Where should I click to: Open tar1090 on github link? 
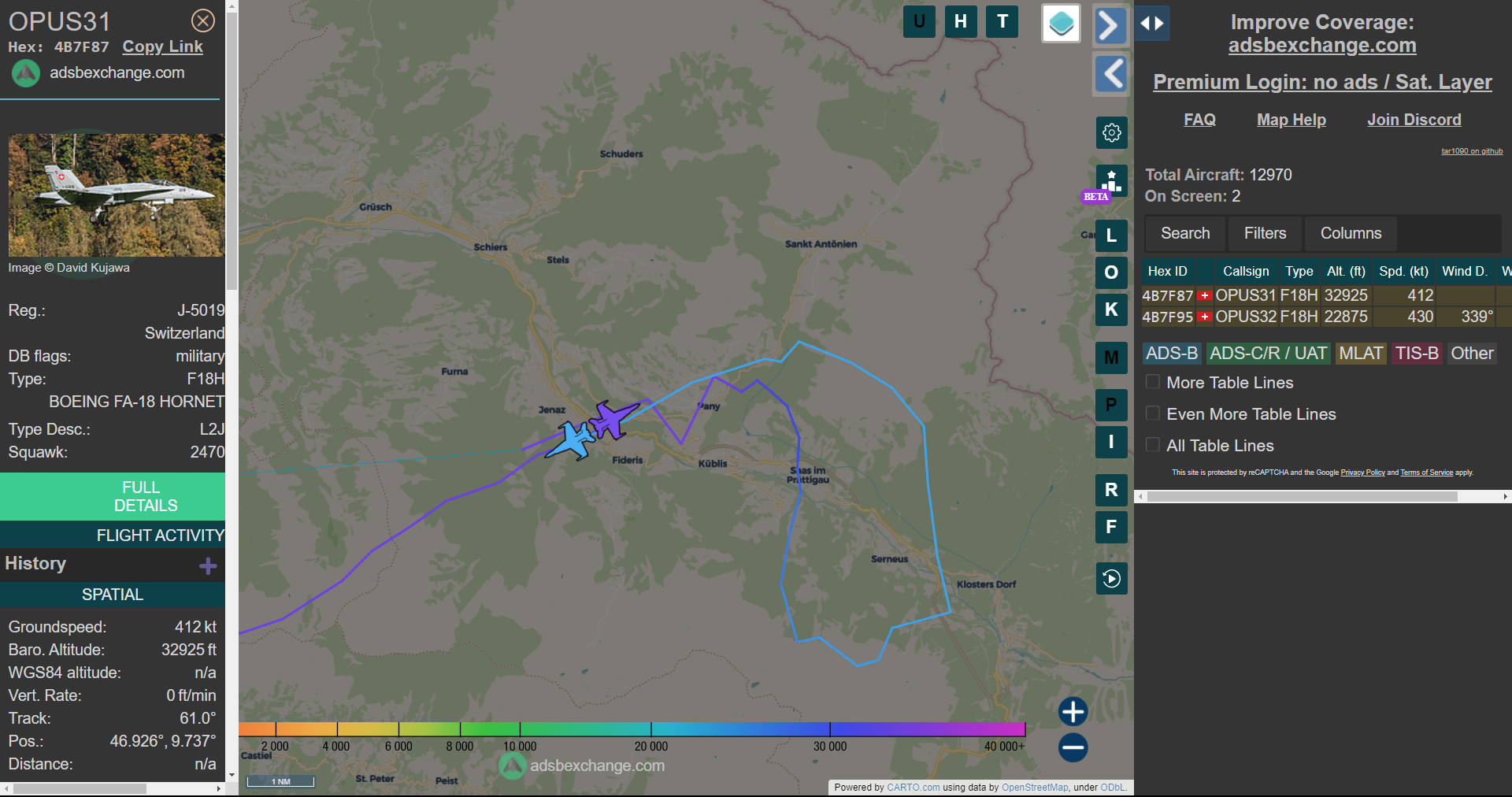pyautogui.click(x=1472, y=151)
